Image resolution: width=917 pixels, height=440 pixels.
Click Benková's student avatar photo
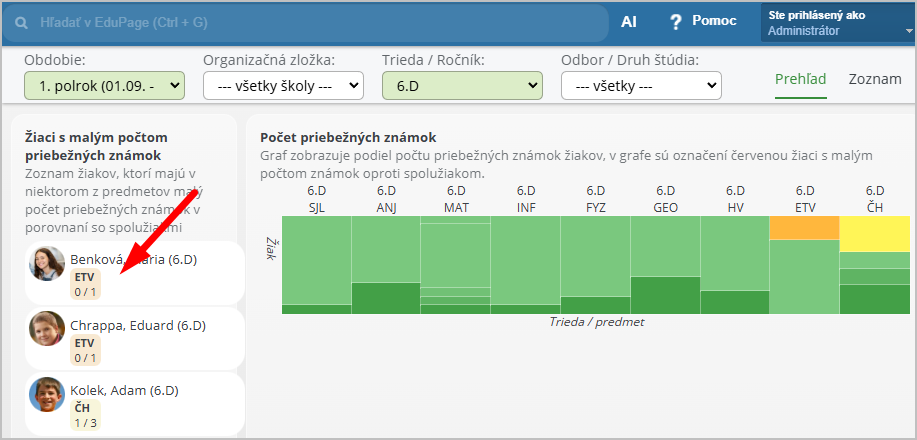(x=47, y=263)
